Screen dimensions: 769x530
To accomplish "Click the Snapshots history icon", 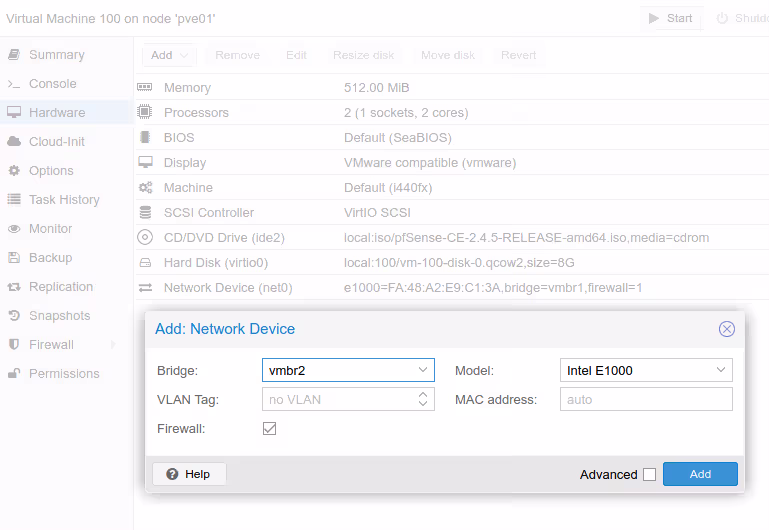I will coord(14,316).
